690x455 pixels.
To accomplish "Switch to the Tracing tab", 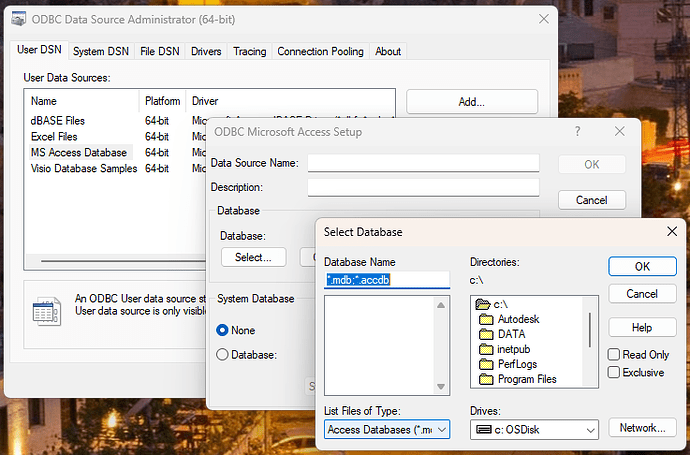I will 250,51.
